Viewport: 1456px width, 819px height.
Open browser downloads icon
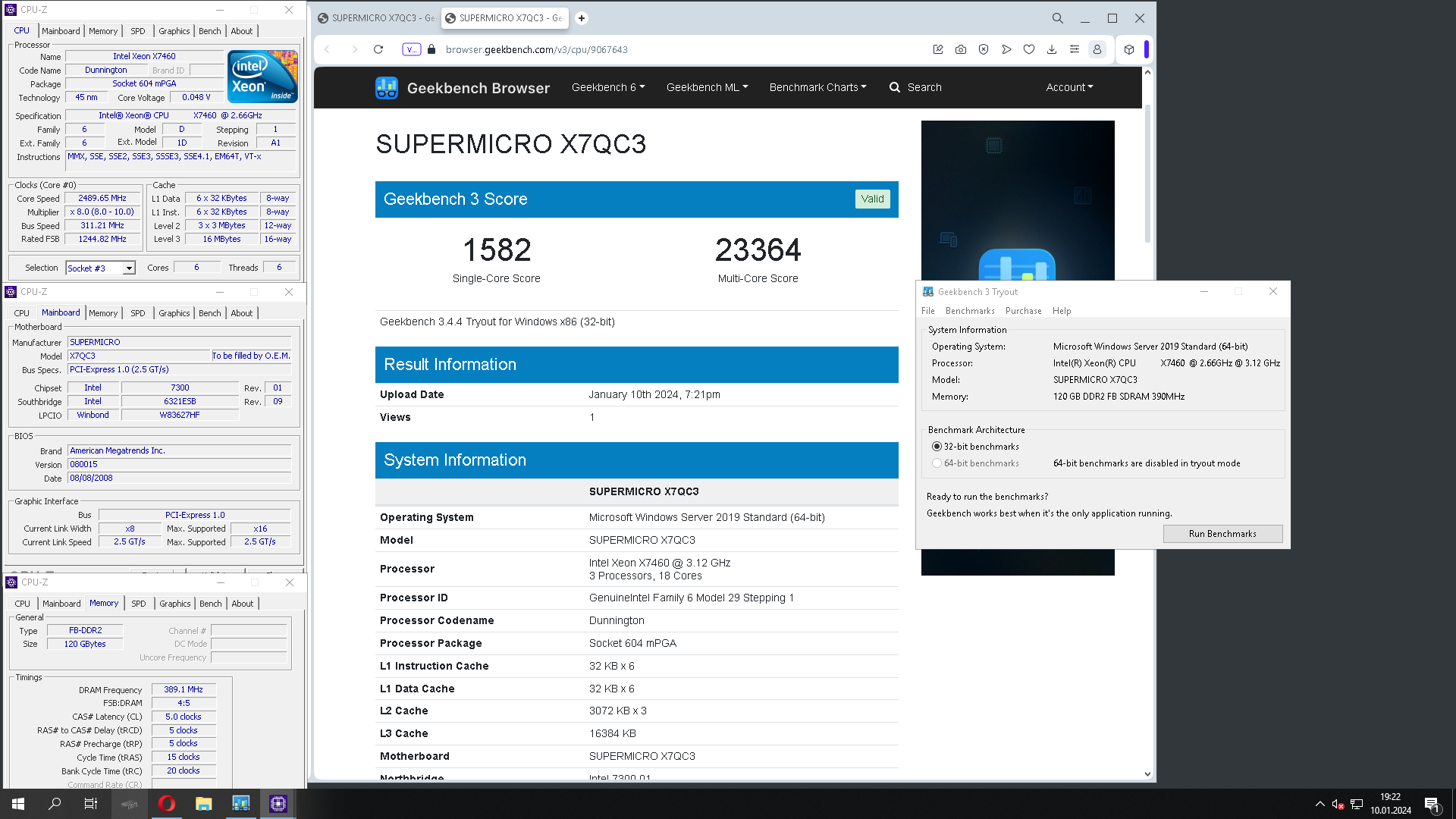pyautogui.click(x=1052, y=49)
